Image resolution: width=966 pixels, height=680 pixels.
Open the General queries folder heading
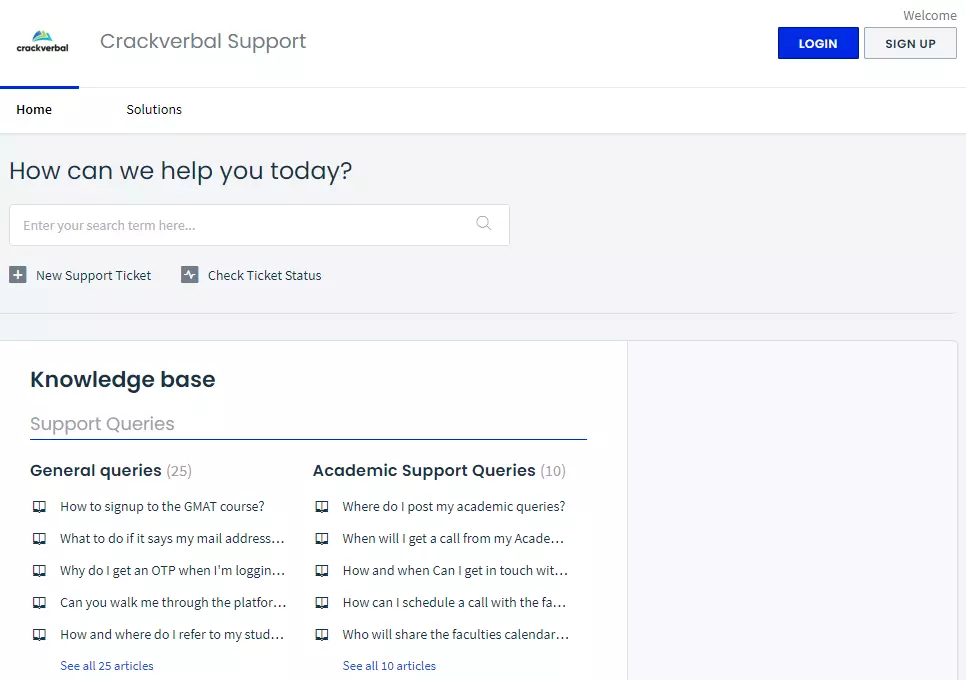[x=95, y=471]
